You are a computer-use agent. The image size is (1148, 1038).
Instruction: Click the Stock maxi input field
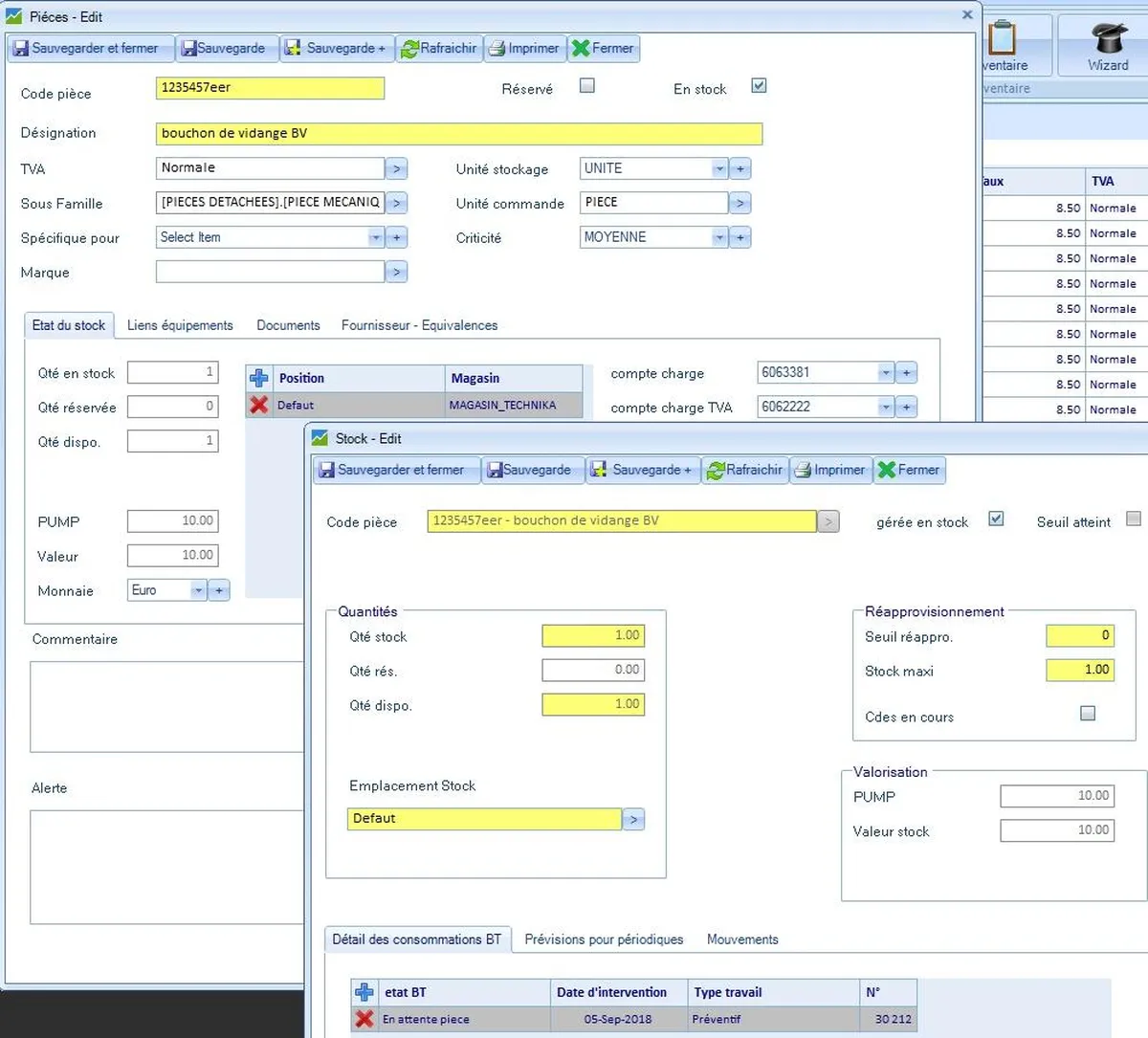point(1080,670)
